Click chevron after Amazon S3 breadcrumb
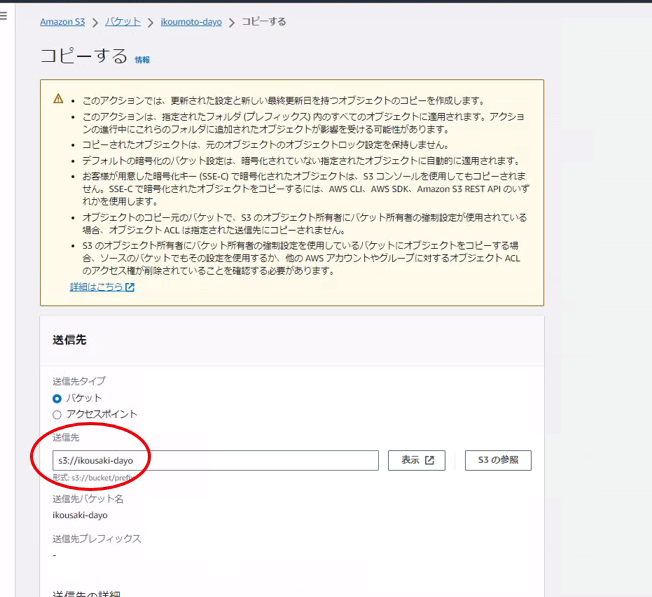652x597 pixels. [94, 21]
